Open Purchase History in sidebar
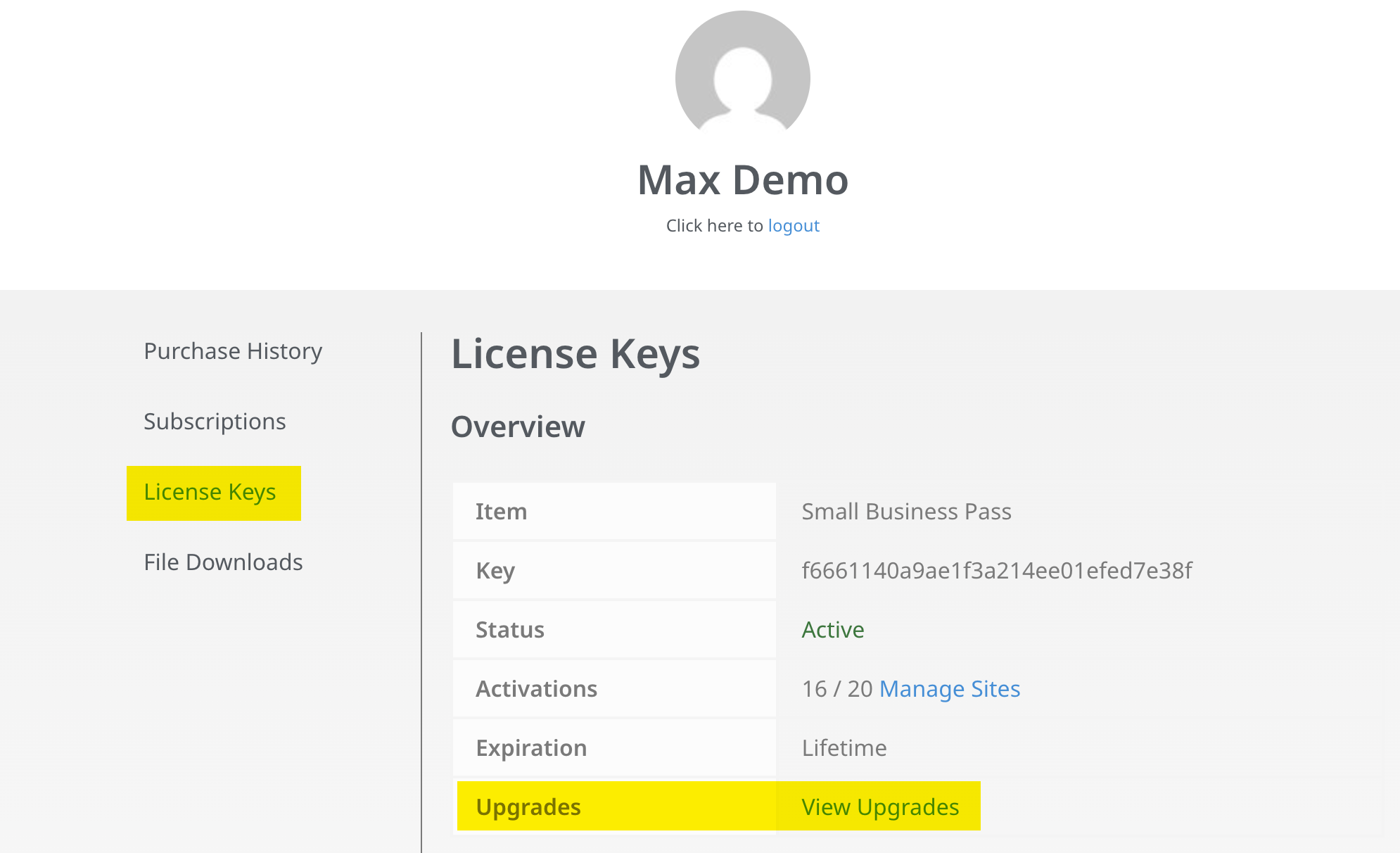 point(233,351)
